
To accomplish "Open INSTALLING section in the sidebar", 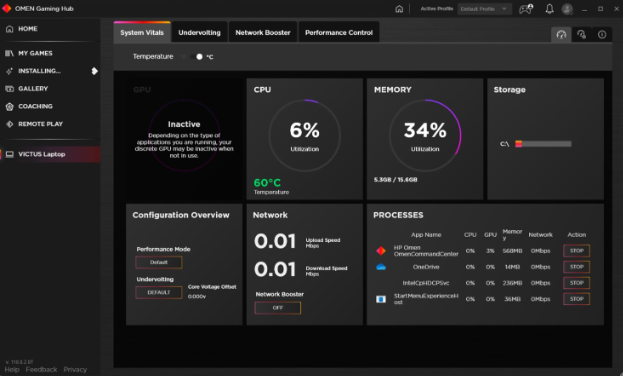I will tap(39, 71).
